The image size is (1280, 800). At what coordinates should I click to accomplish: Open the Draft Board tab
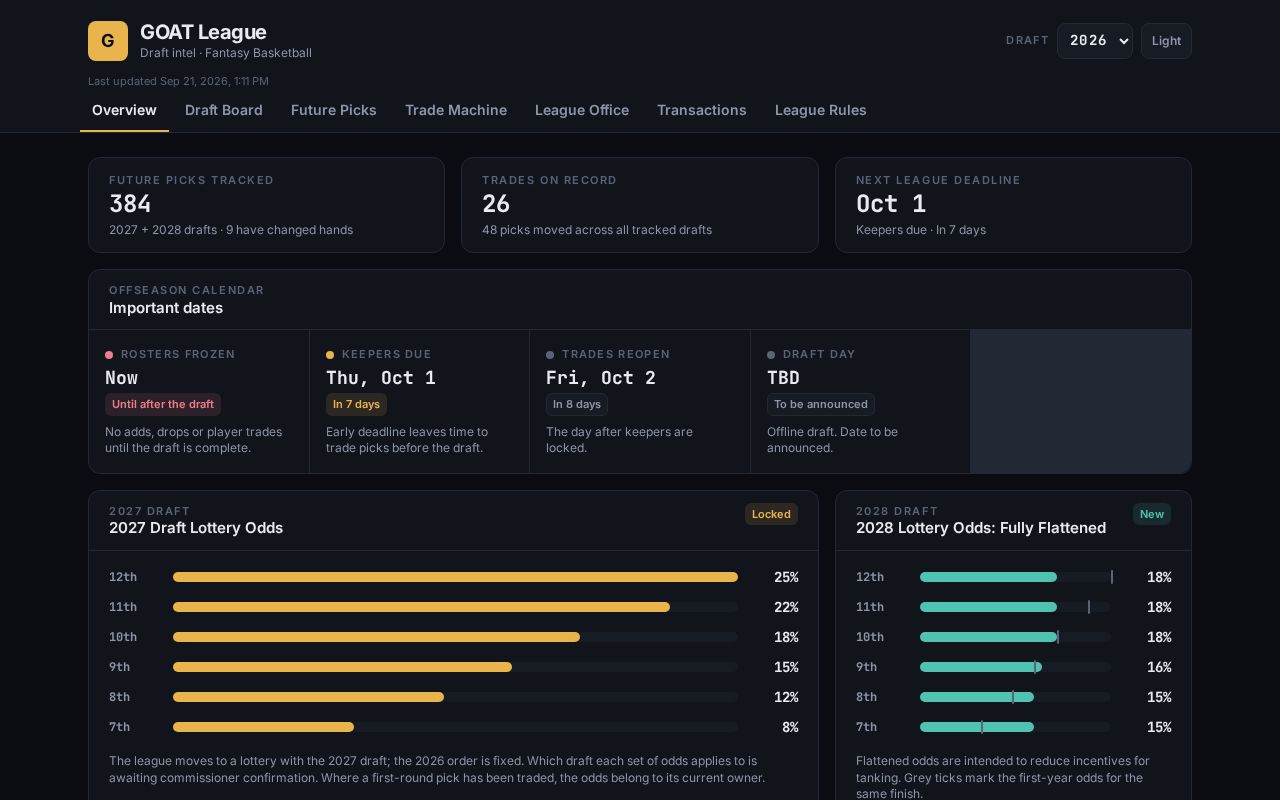pos(224,110)
